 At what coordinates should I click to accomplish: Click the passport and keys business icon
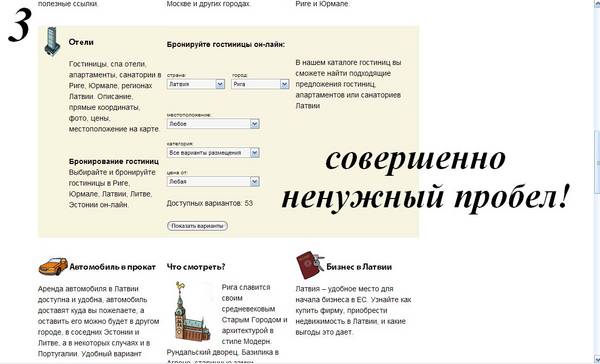[310, 265]
